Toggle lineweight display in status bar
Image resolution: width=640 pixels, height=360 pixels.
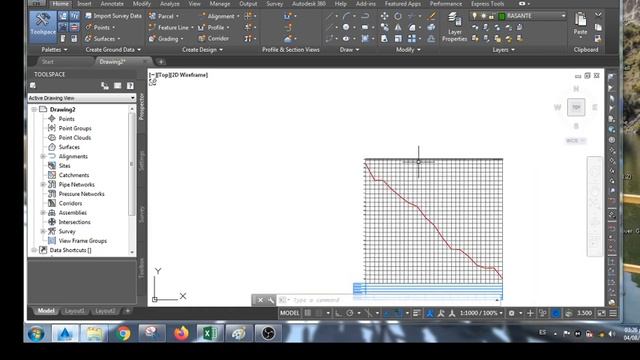(x=417, y=313)
